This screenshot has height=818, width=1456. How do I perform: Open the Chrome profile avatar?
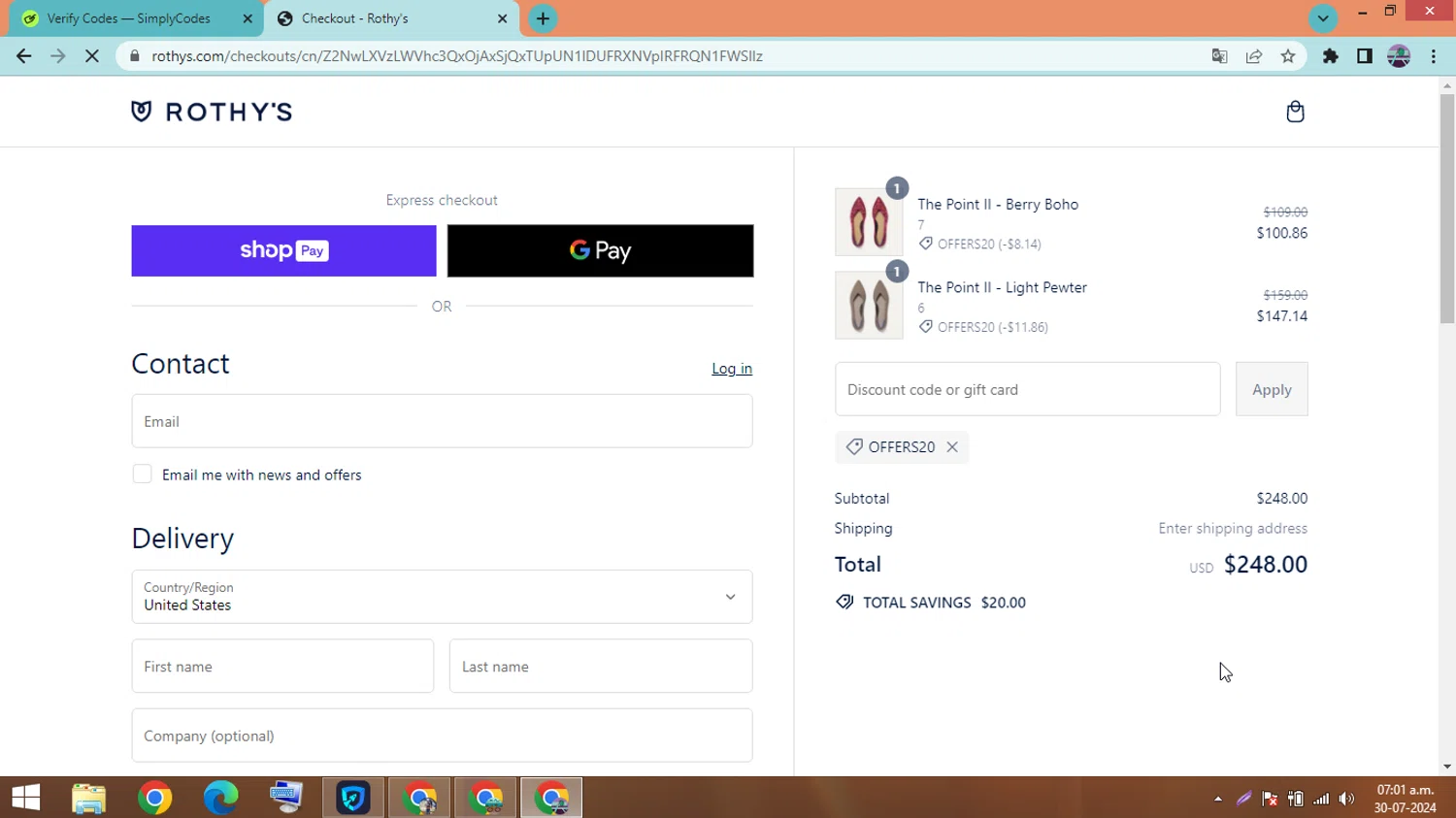(1399, 56)
